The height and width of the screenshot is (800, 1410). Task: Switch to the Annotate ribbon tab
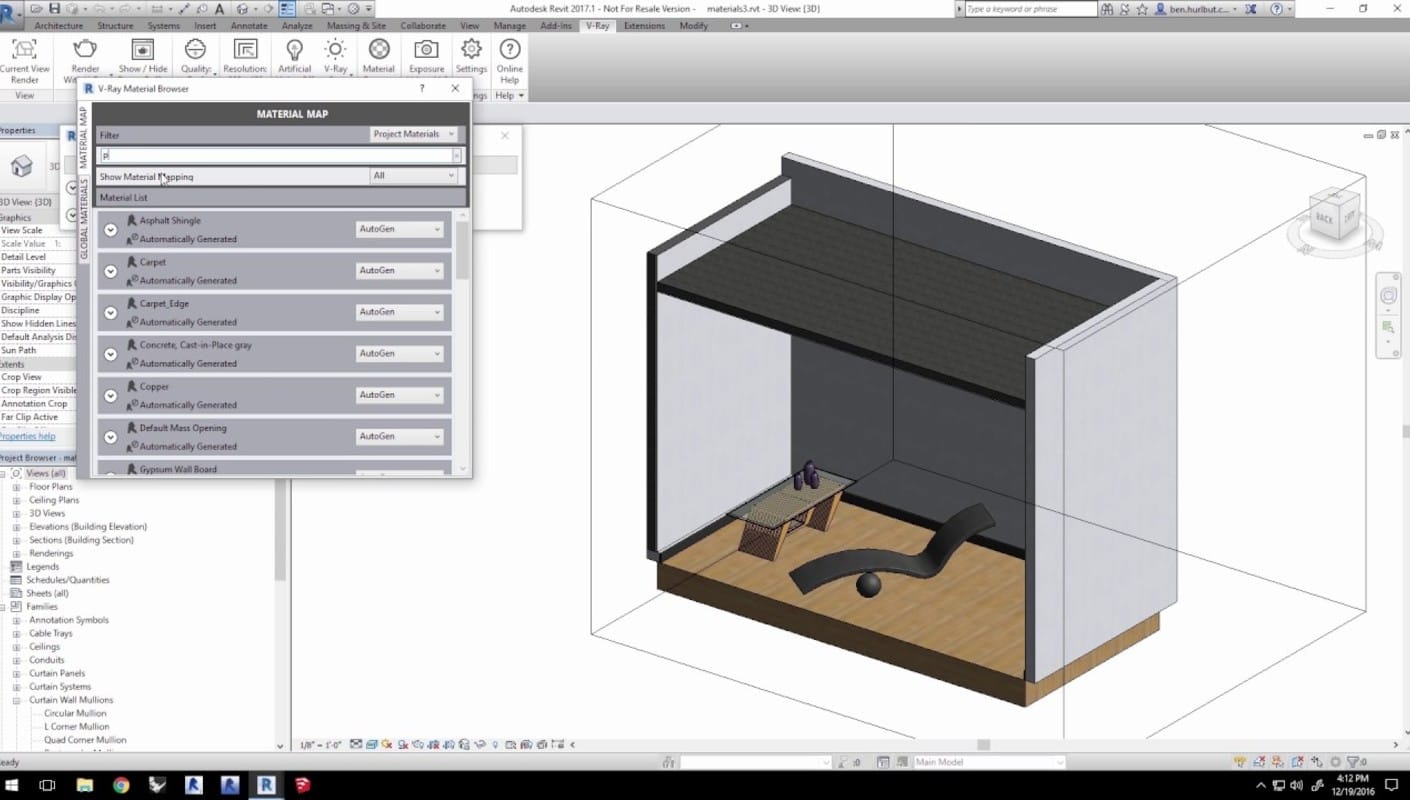click(x=249, y=26)
